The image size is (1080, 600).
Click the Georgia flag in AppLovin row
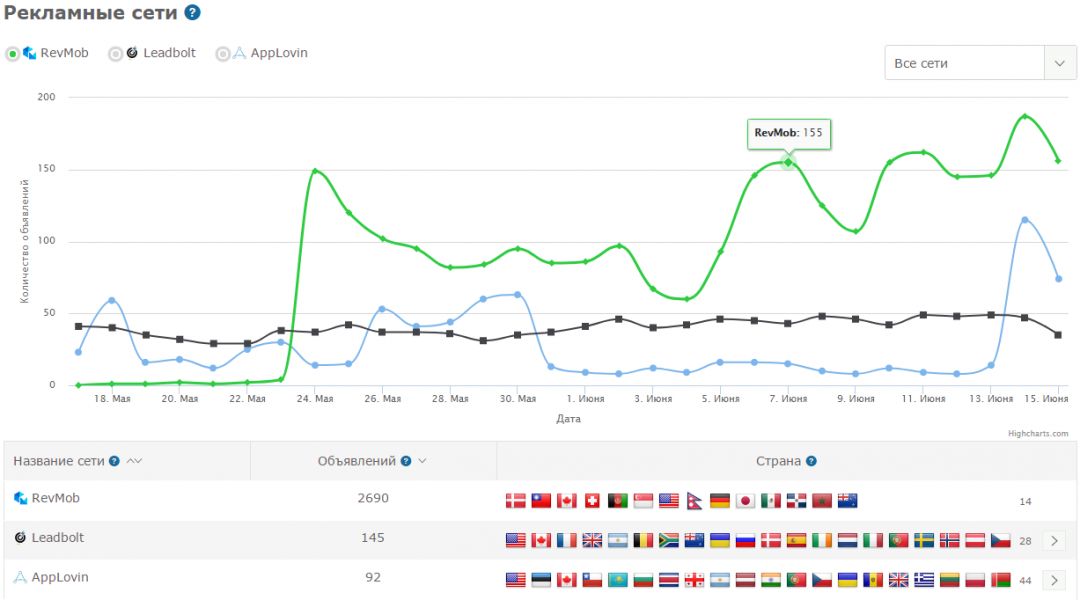(x=694, y=580)
